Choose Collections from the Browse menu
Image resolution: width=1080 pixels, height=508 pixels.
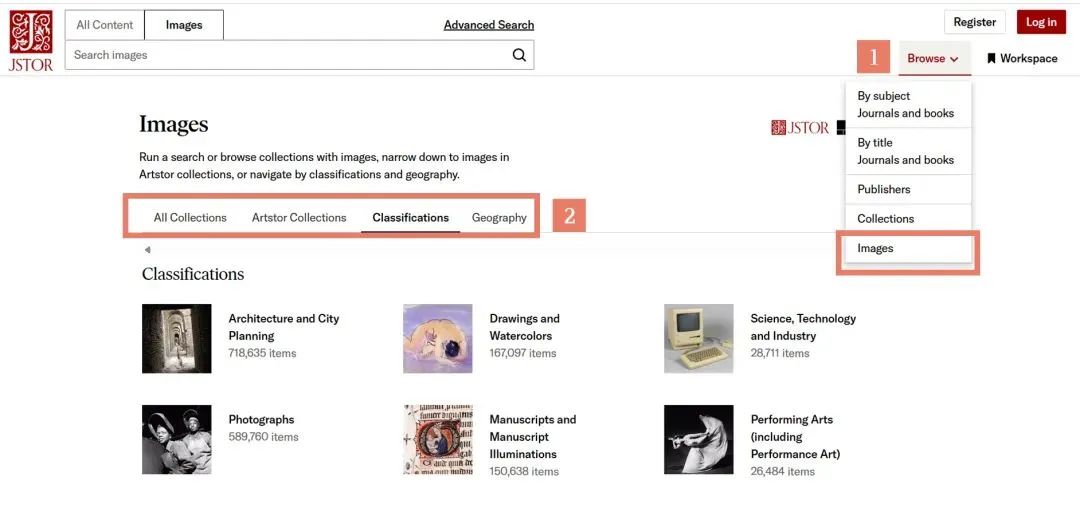pyautogui.click(x=886, y=218)
